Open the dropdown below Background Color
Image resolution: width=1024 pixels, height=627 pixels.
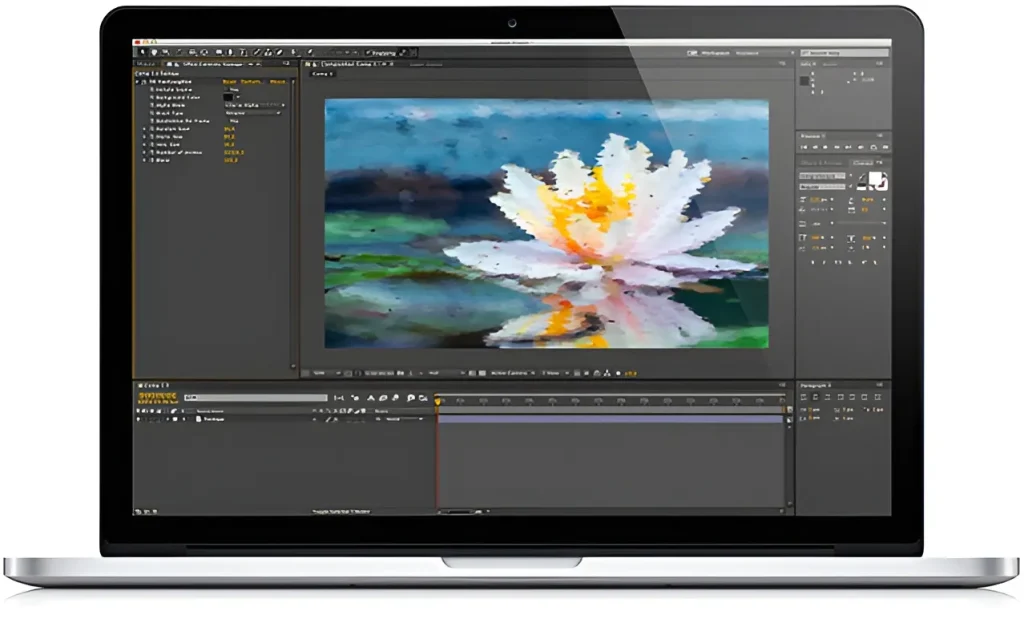(255, 105)
